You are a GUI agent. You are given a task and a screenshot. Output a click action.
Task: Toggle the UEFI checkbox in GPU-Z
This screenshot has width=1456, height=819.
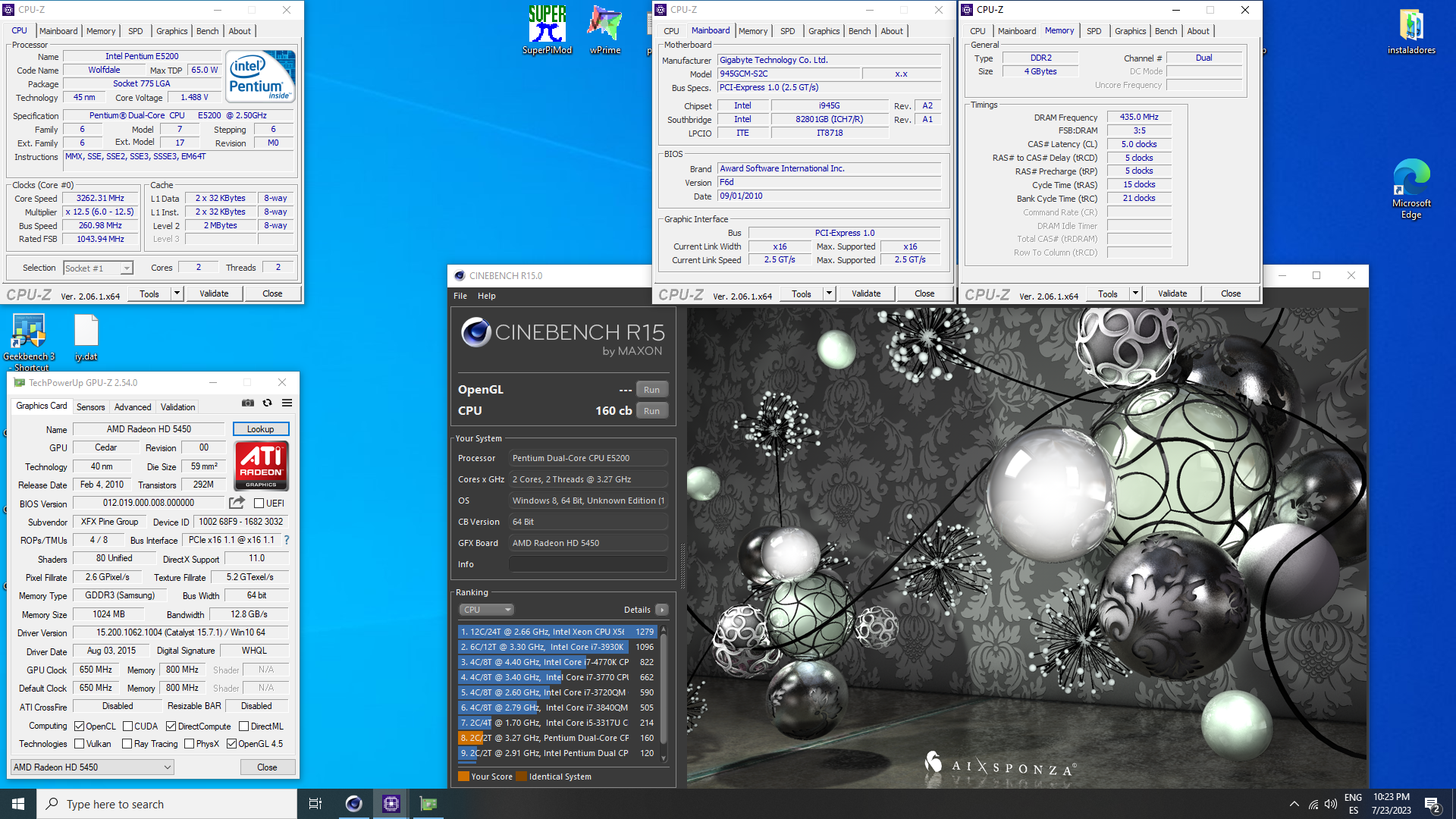(259, 504)
